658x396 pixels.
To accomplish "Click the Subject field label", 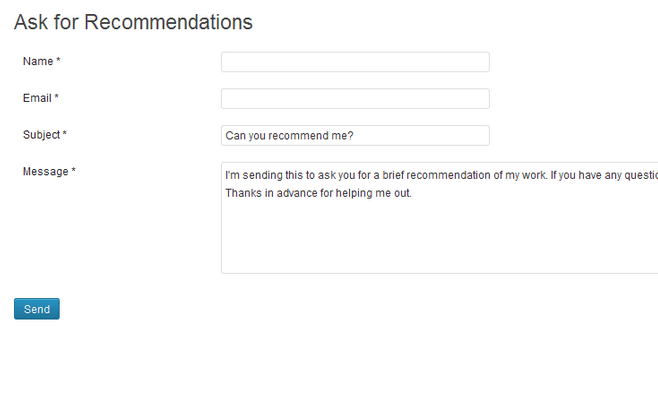I will (41, 135).
